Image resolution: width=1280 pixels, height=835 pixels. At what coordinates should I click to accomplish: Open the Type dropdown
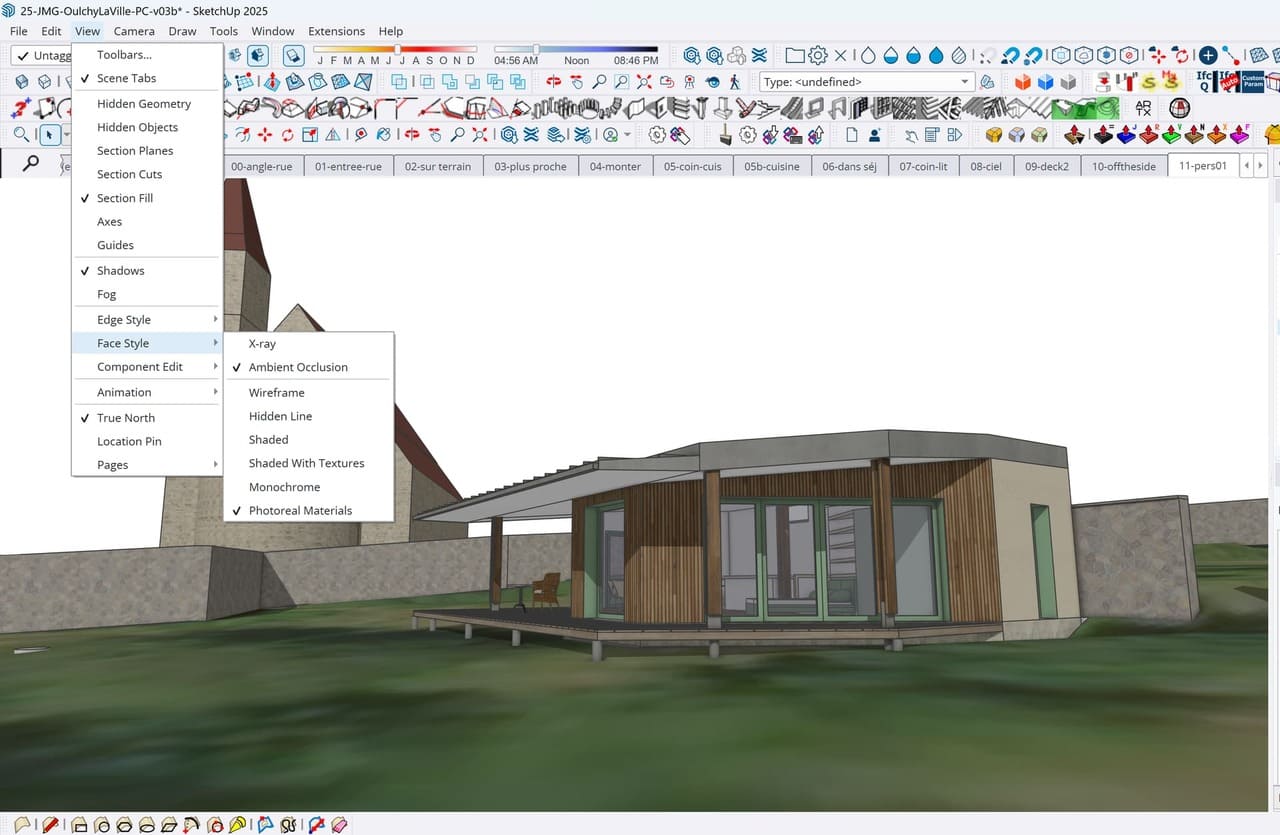(963, 80)
